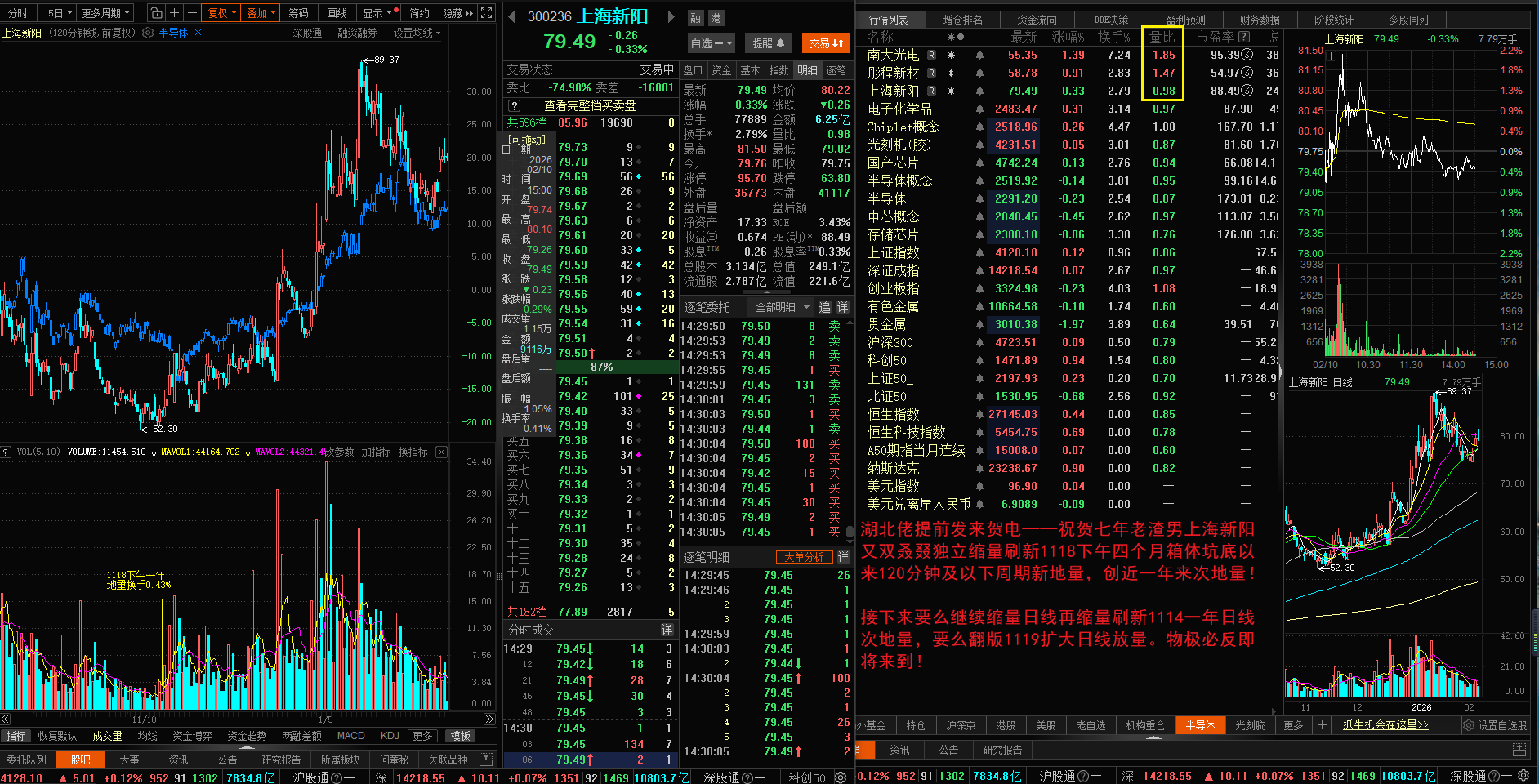Click 查看完整档买卖盘 link
Viewport: 1539px width, 784px height.
coord(590,106)
